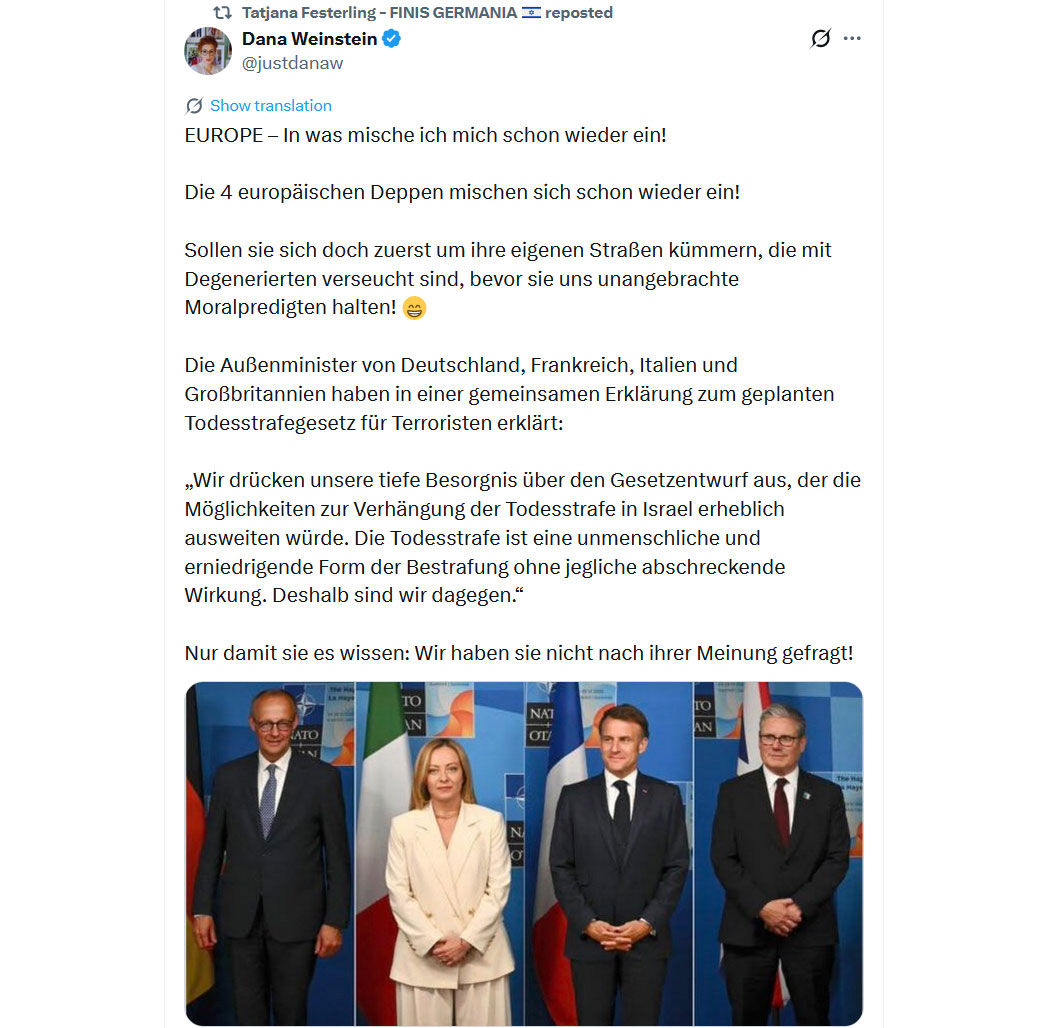Screen dimensions: 1050x1028
Task: Open Dana Weinstein's profile avatar
Action: (208, 51)
